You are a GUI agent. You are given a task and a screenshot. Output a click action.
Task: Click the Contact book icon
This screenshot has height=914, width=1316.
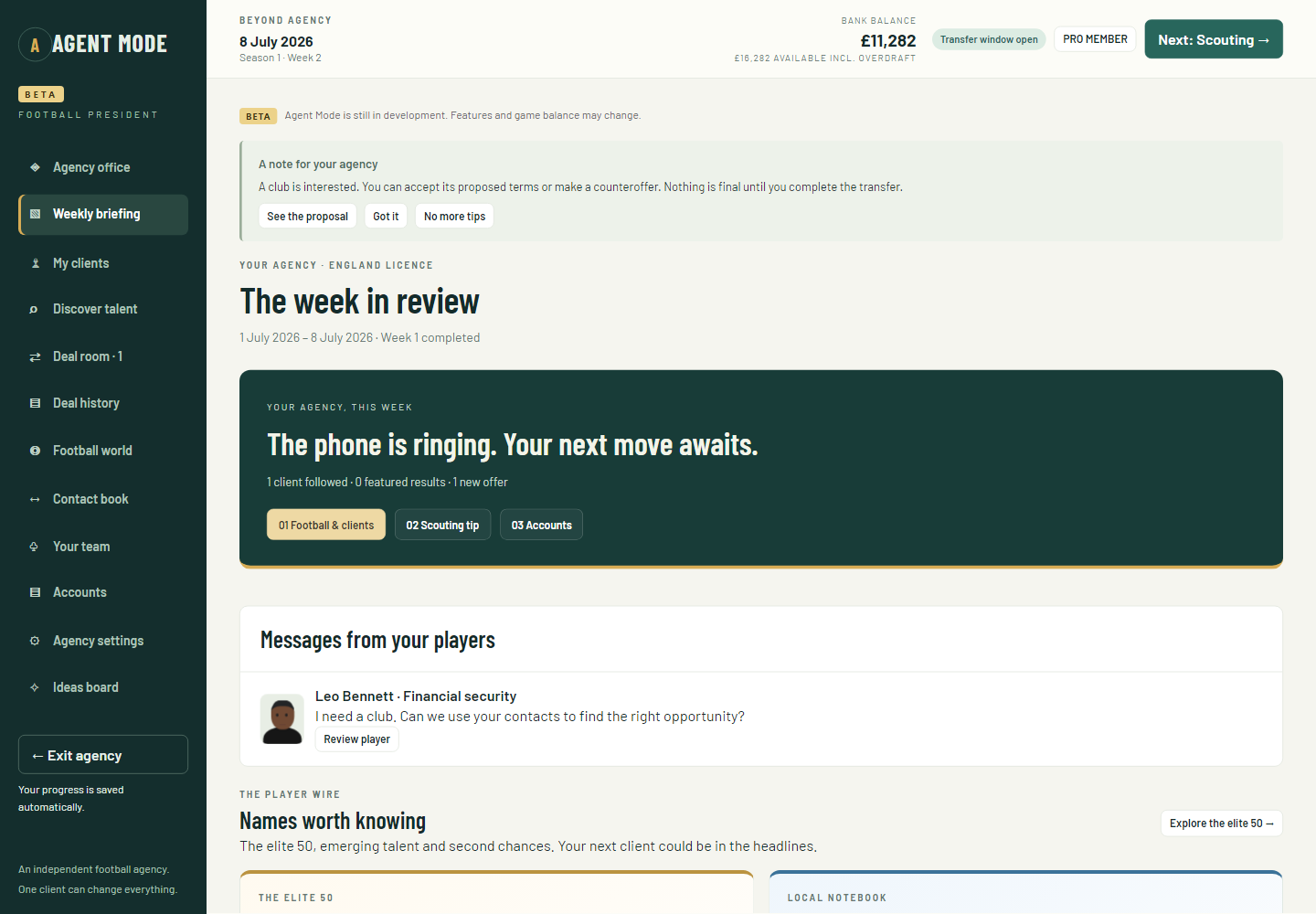point(35,499)
